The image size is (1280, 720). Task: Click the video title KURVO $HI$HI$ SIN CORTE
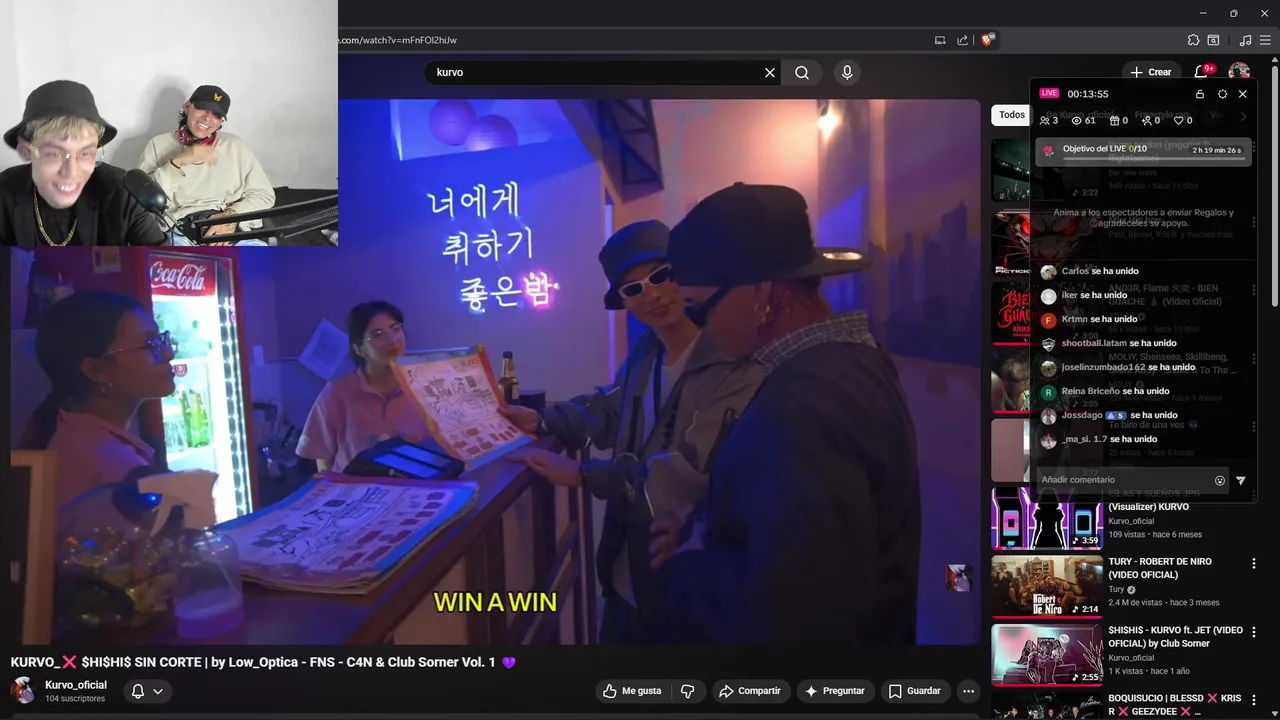(263, 662)
